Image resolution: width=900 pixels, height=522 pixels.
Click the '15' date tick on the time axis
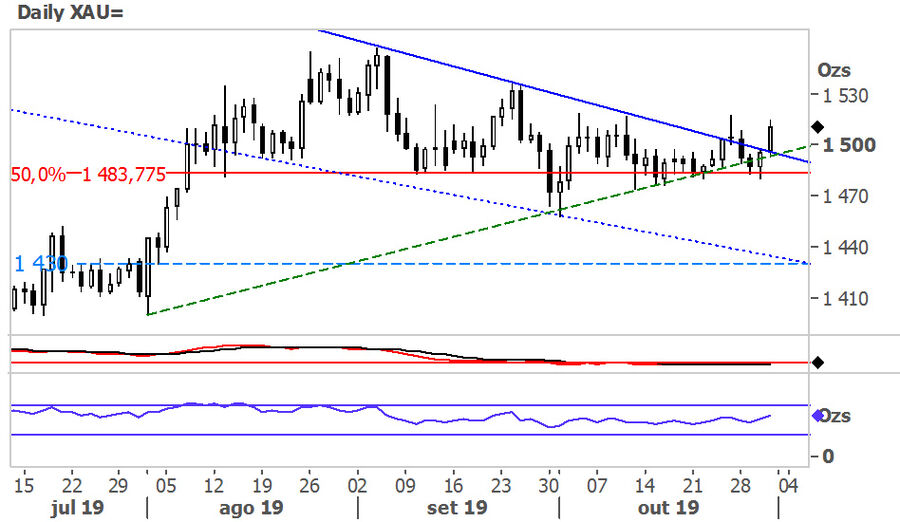click(24, 486)
